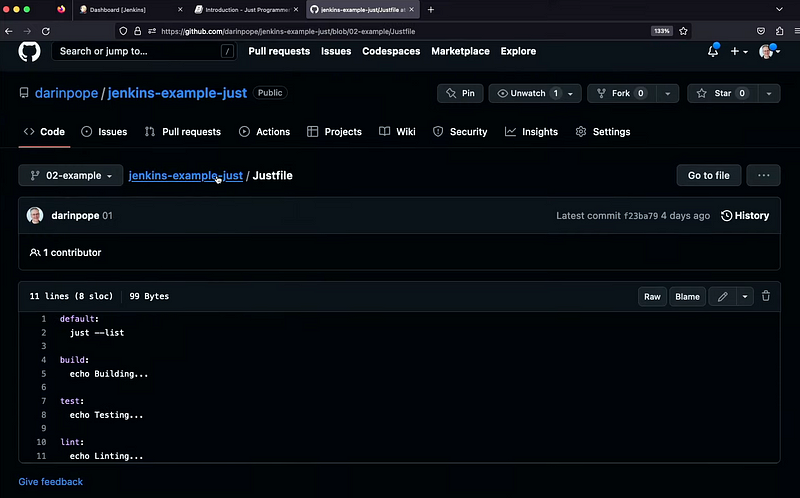Bookmark page with the star icon
Viewport: 800px width, 498px height.
(683, 31)
